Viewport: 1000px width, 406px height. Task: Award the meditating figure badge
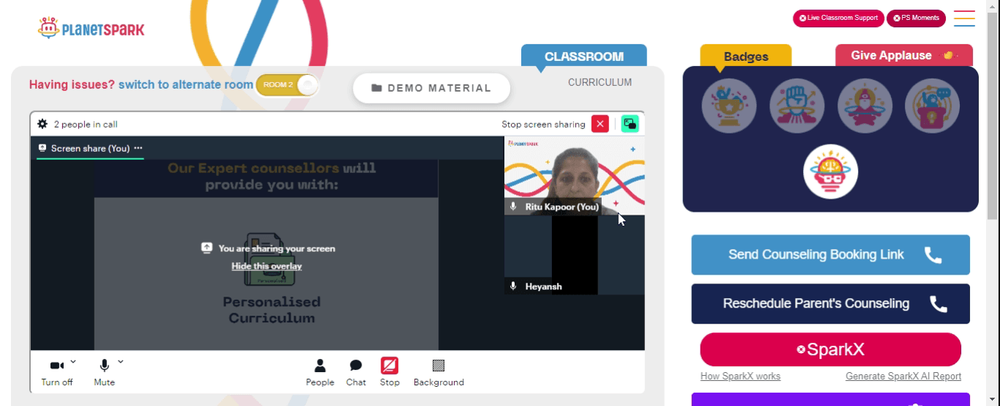coord(864,106)
